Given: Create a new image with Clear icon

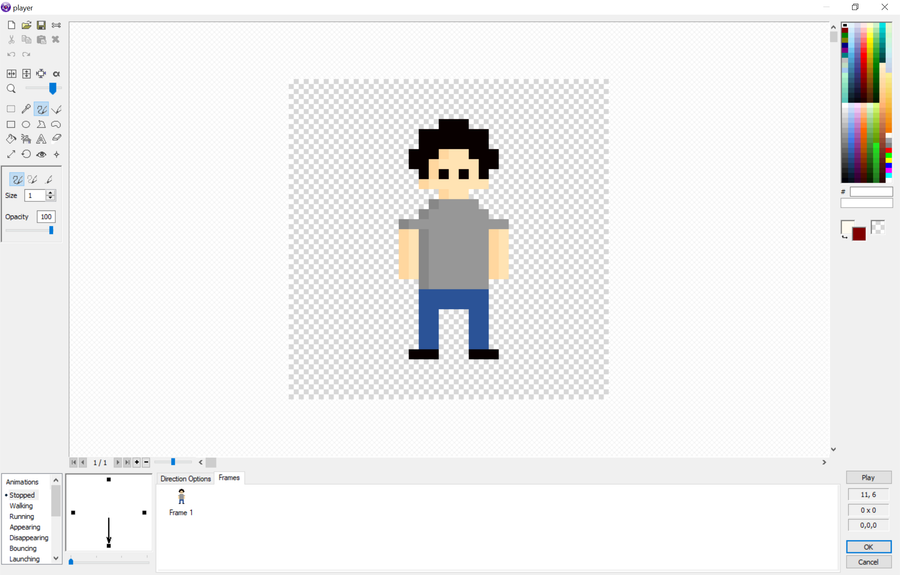Looking at the screenshot, I should pos(11,25).
